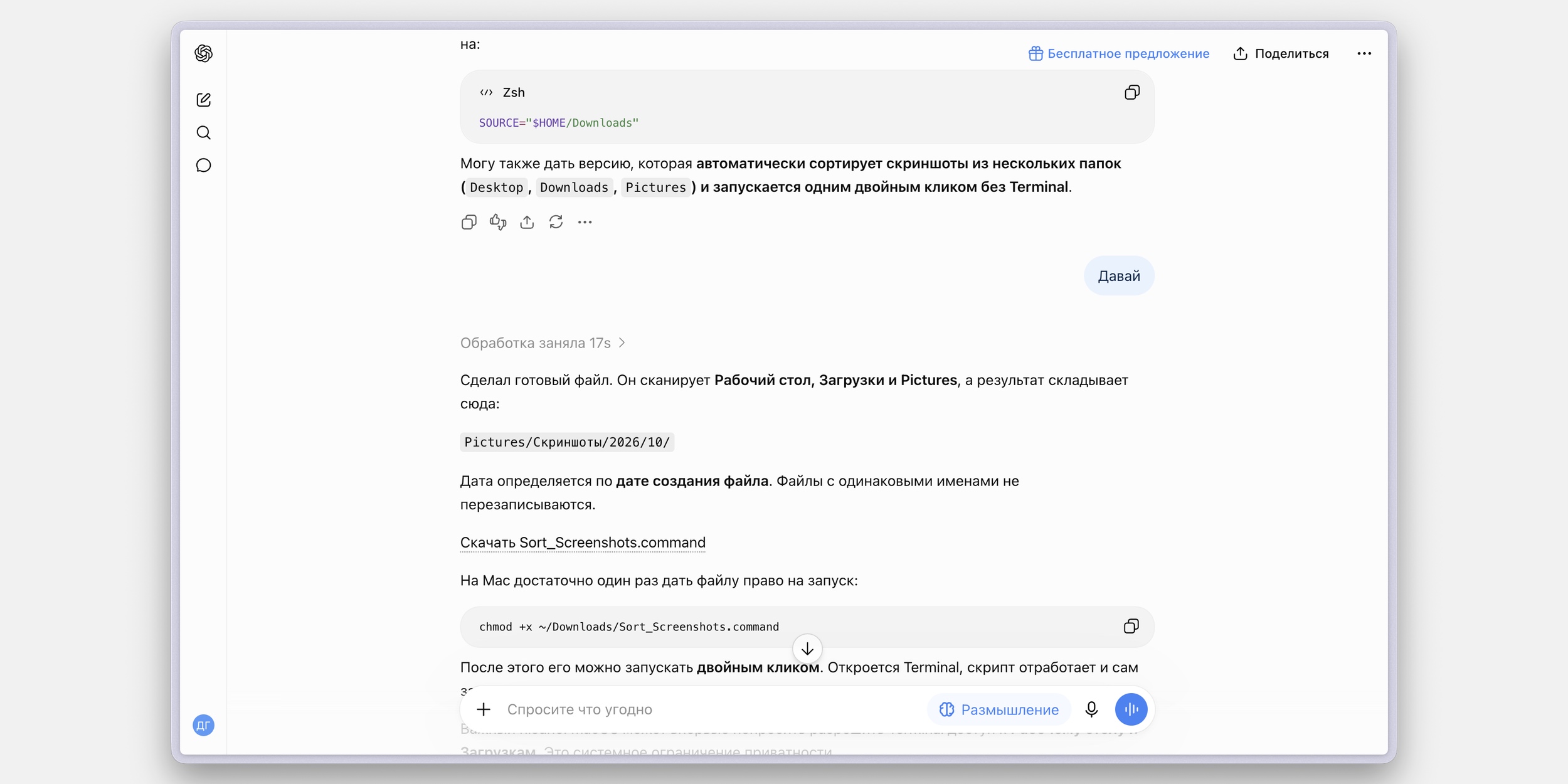
Task: Click the chmod +x command text
Action: [629, 627]
